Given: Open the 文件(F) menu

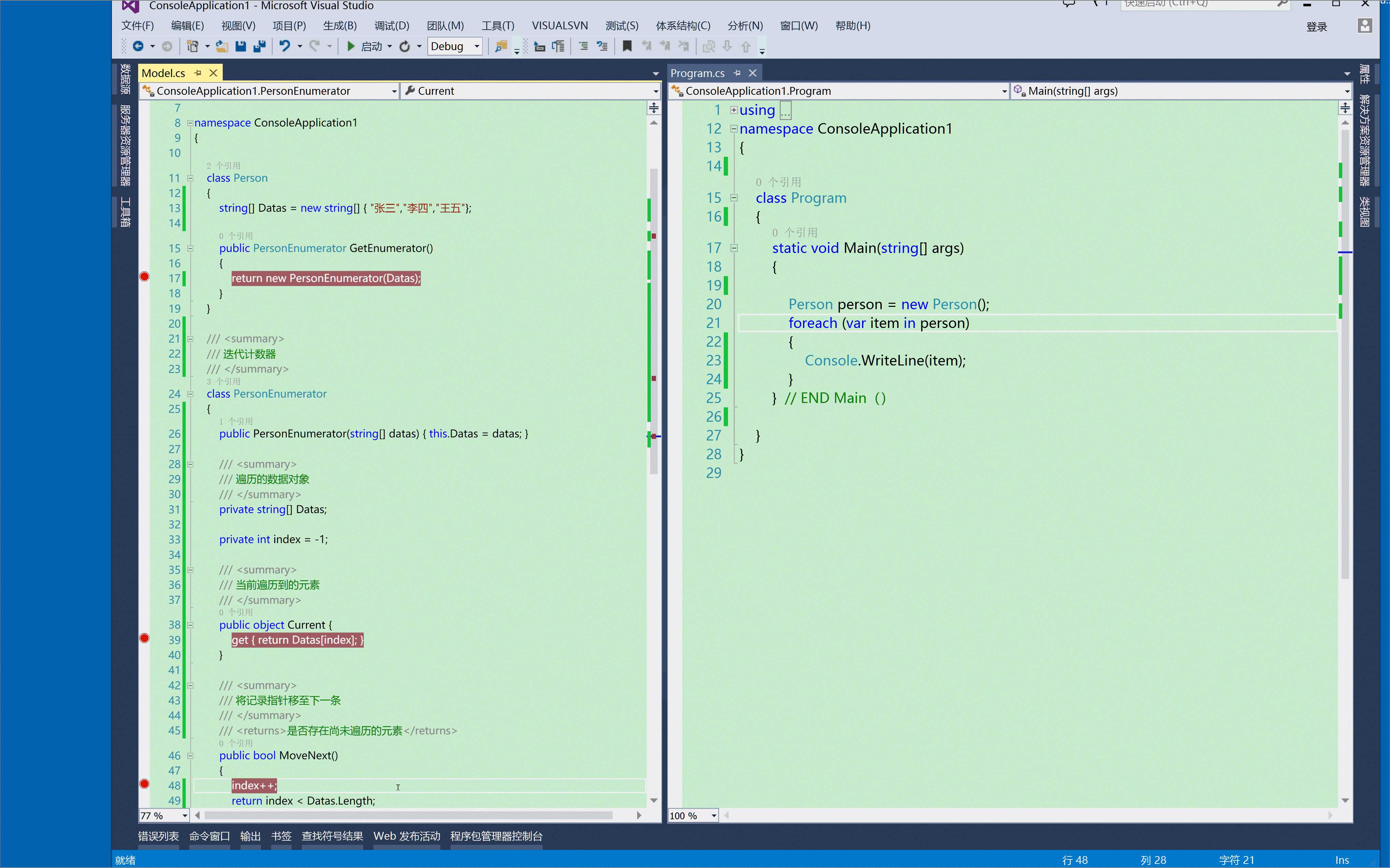Looking at the screenshot, I should point(137,26).
